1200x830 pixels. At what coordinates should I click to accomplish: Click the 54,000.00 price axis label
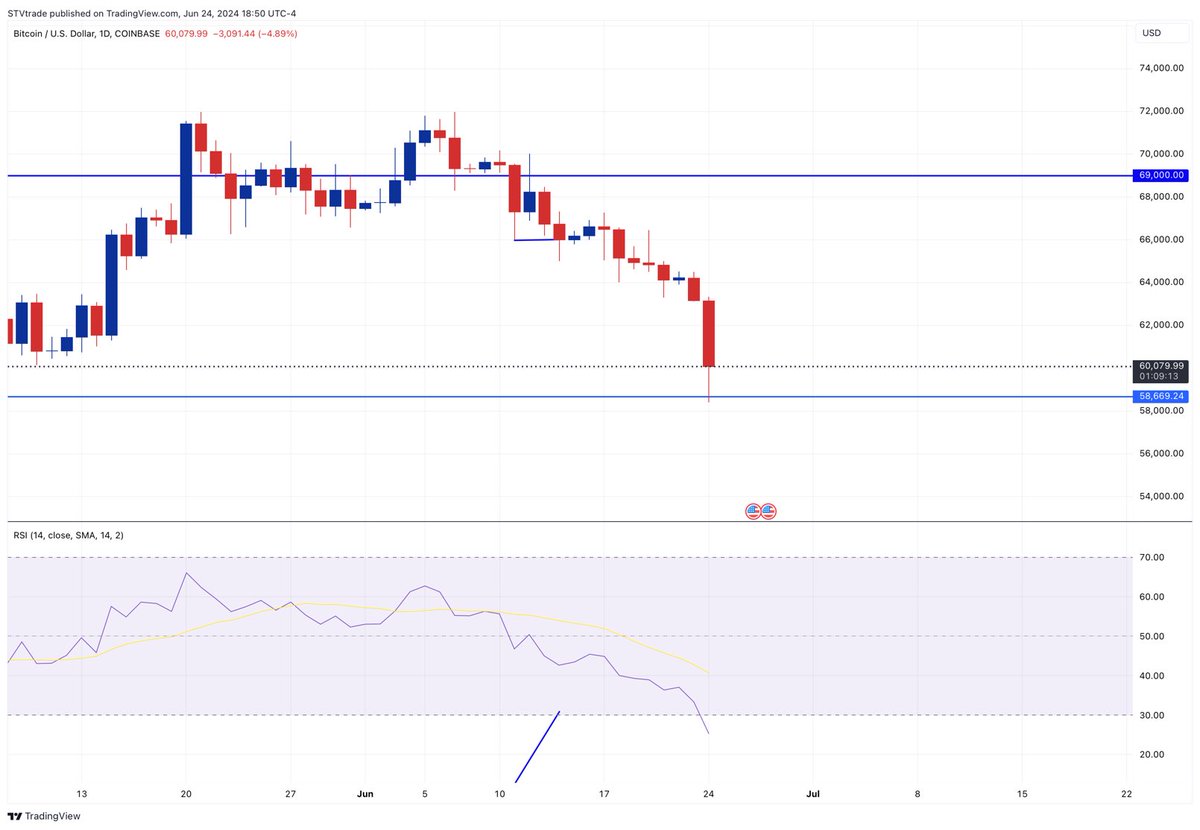click(x=1162, y=496)
